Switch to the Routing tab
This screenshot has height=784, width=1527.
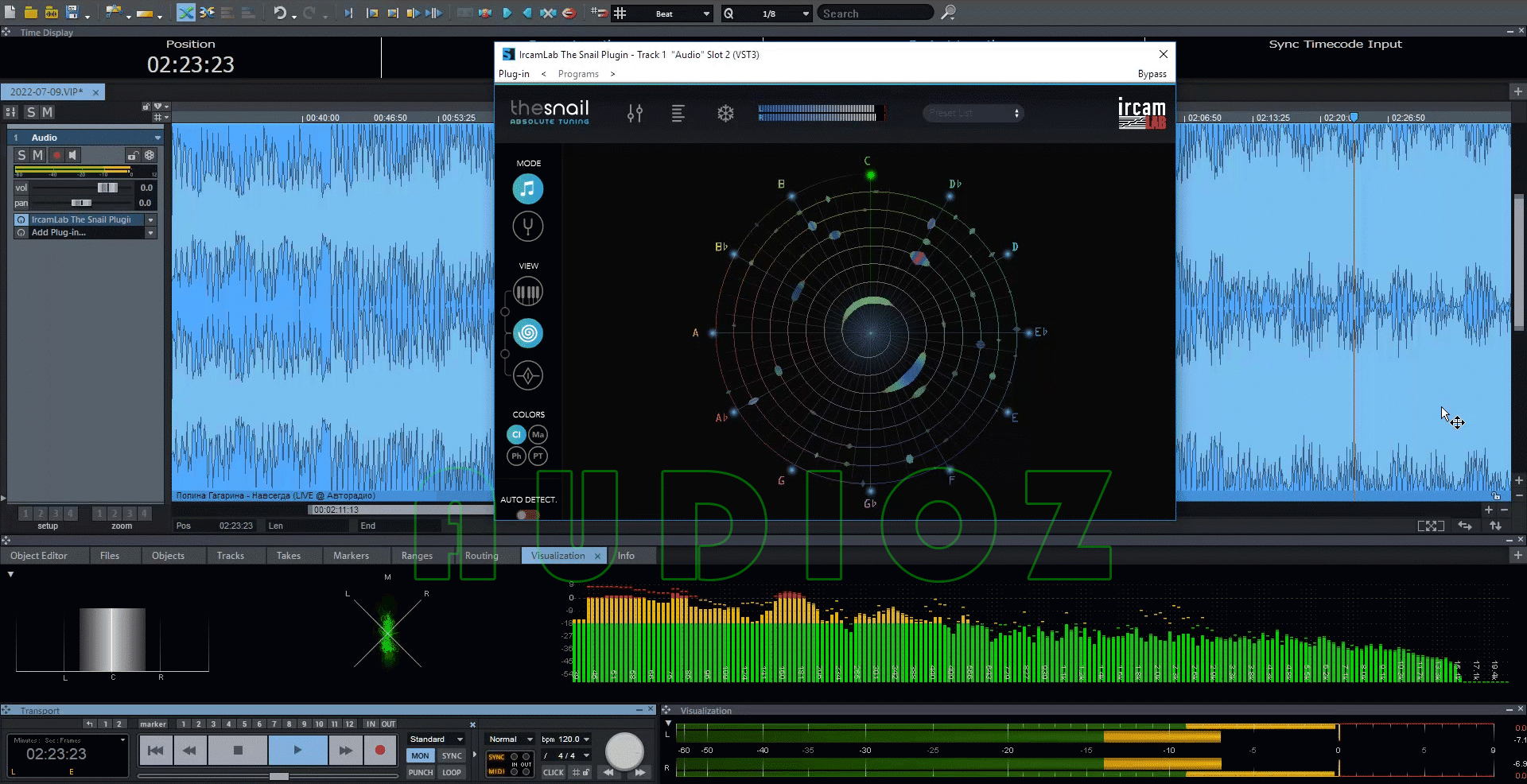click(x=482, y=556)
